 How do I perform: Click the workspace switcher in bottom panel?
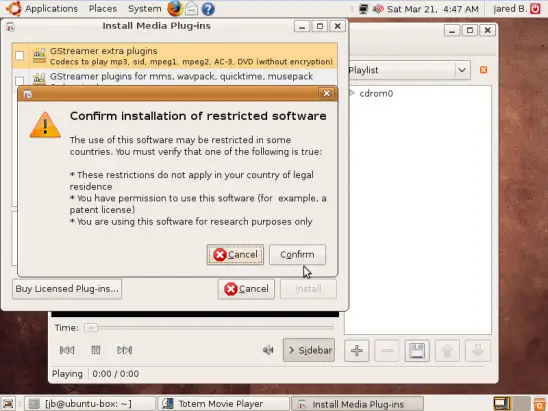click(x=511, y=404)
